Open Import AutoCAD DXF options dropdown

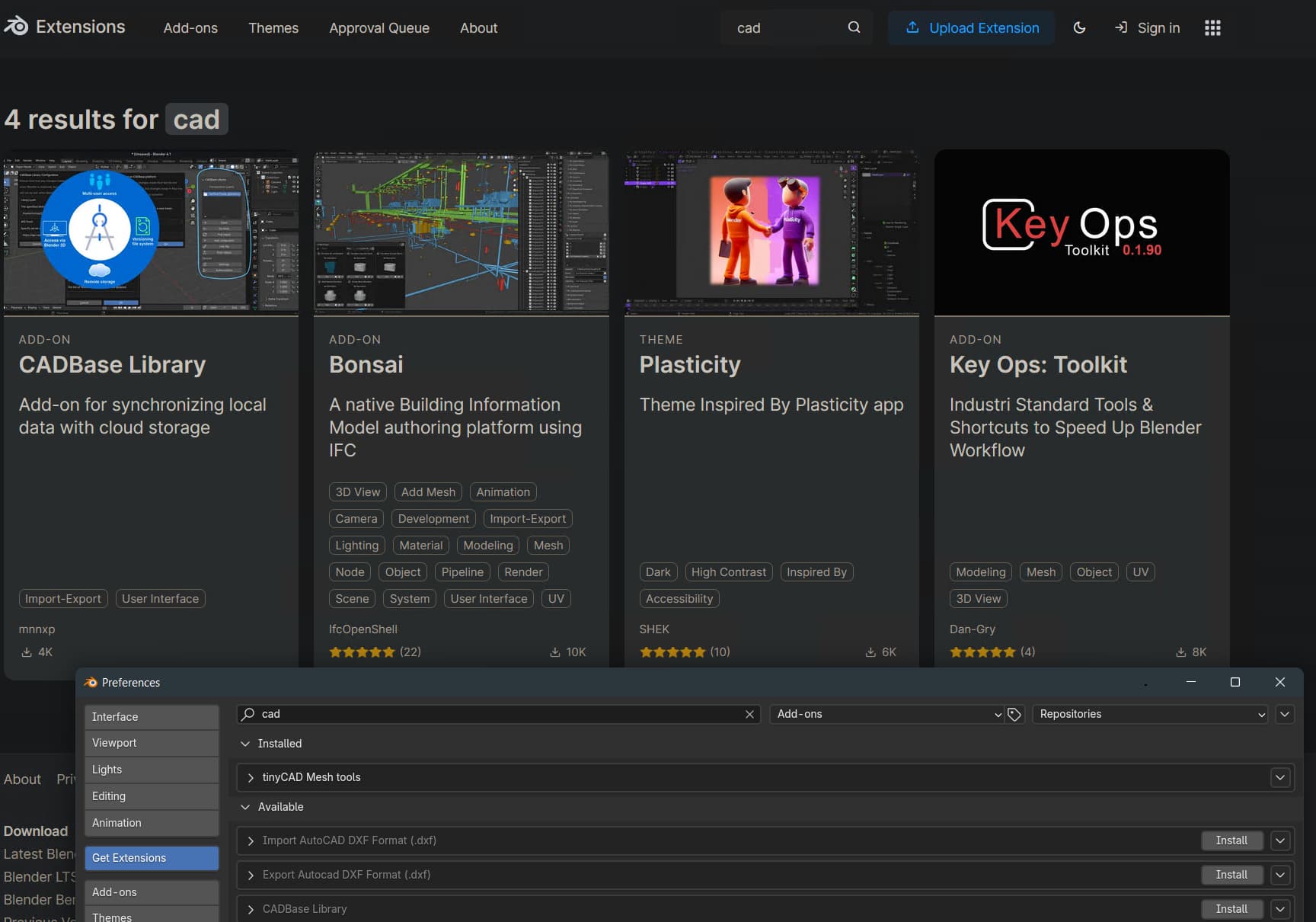[x=1280, y=840]
